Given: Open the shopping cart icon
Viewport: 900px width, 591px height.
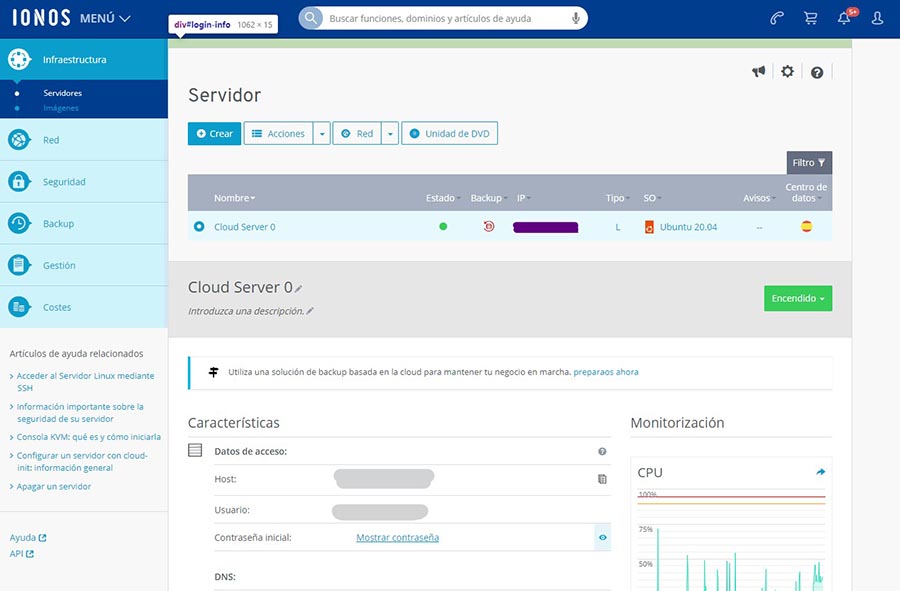Looking at the screenshot, I should click(x=810, y=18).
